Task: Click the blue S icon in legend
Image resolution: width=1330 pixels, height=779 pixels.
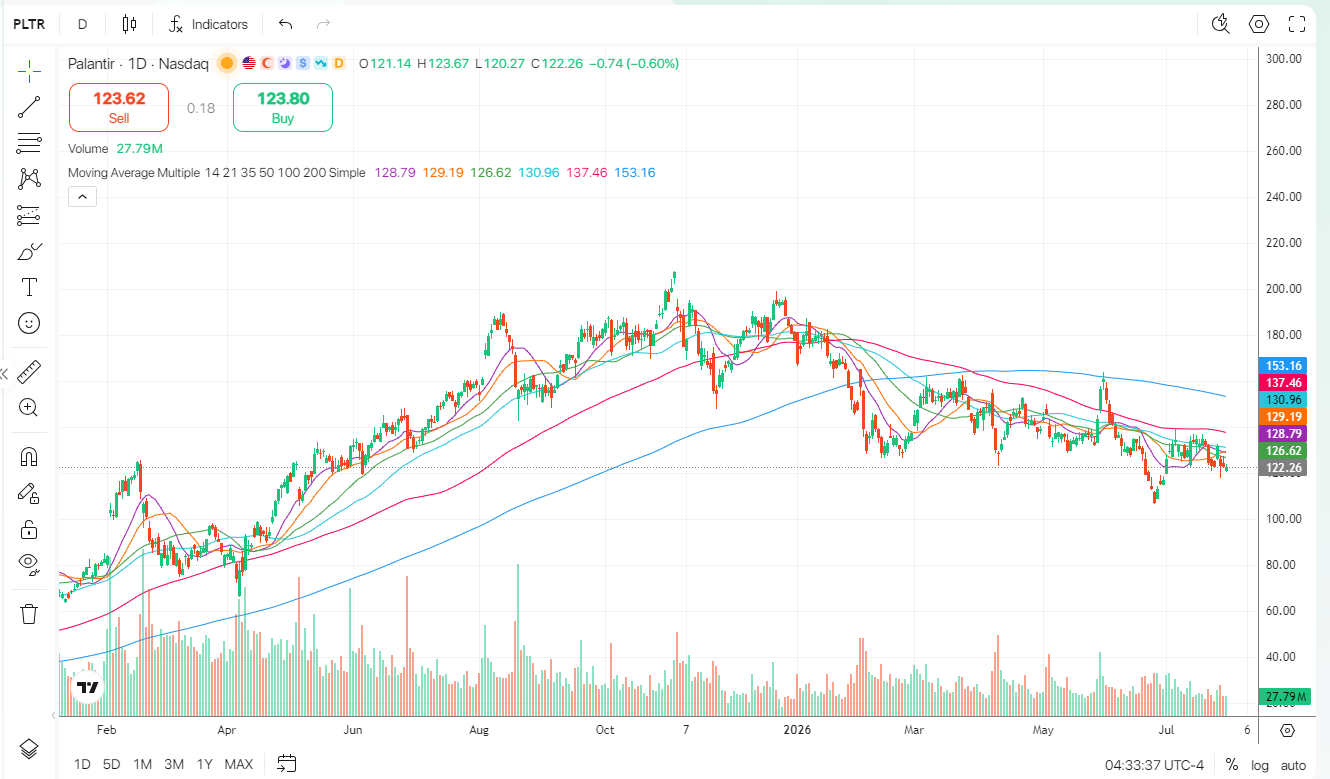Action: click(x=303, y=63)
